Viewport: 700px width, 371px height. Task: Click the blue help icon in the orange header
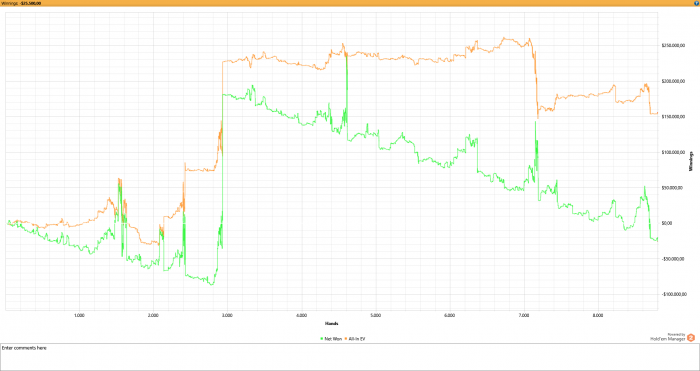tap(696, 3)
